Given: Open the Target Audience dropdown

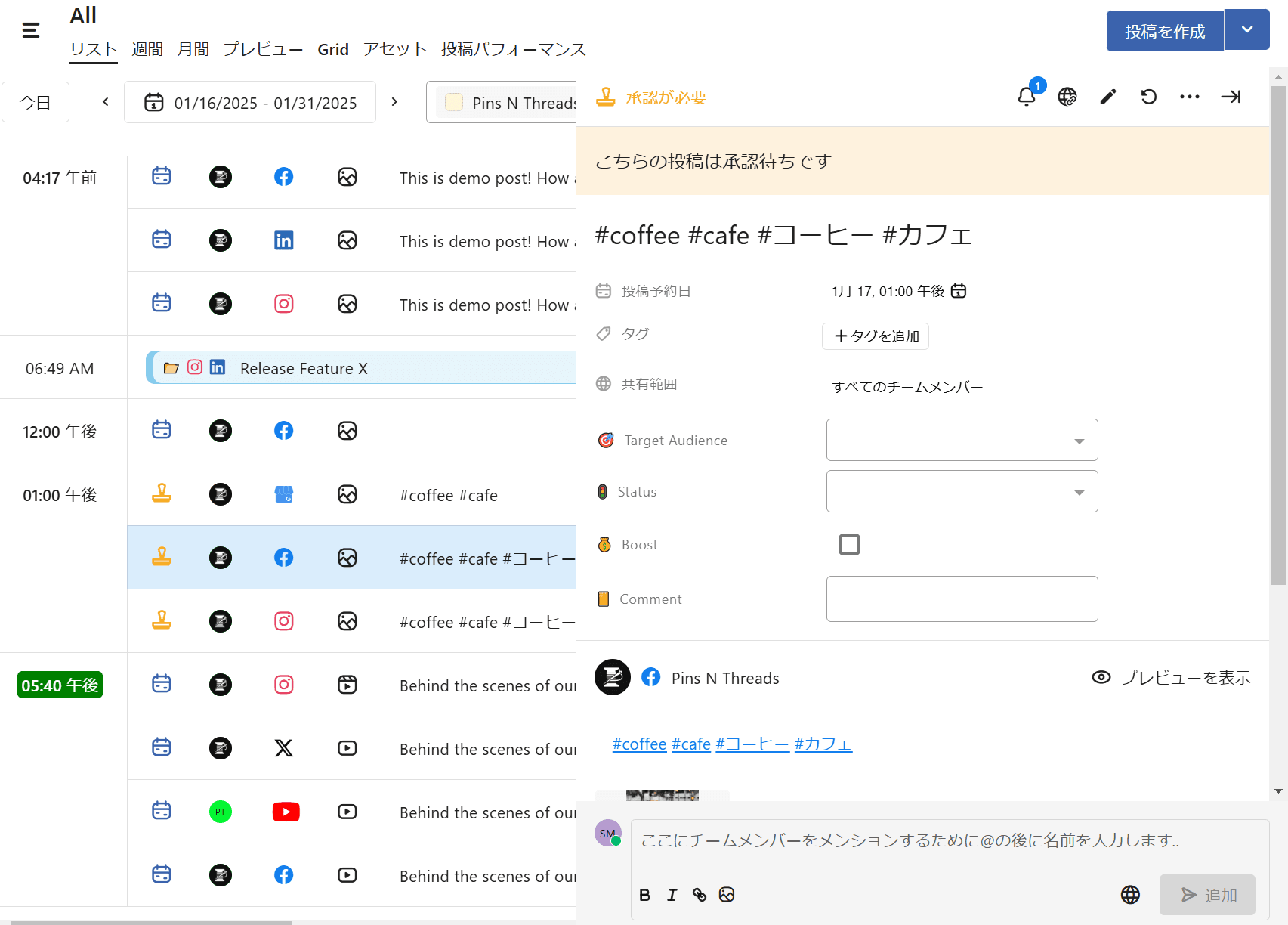Looking at the screenshot, I should click(962, 440).
